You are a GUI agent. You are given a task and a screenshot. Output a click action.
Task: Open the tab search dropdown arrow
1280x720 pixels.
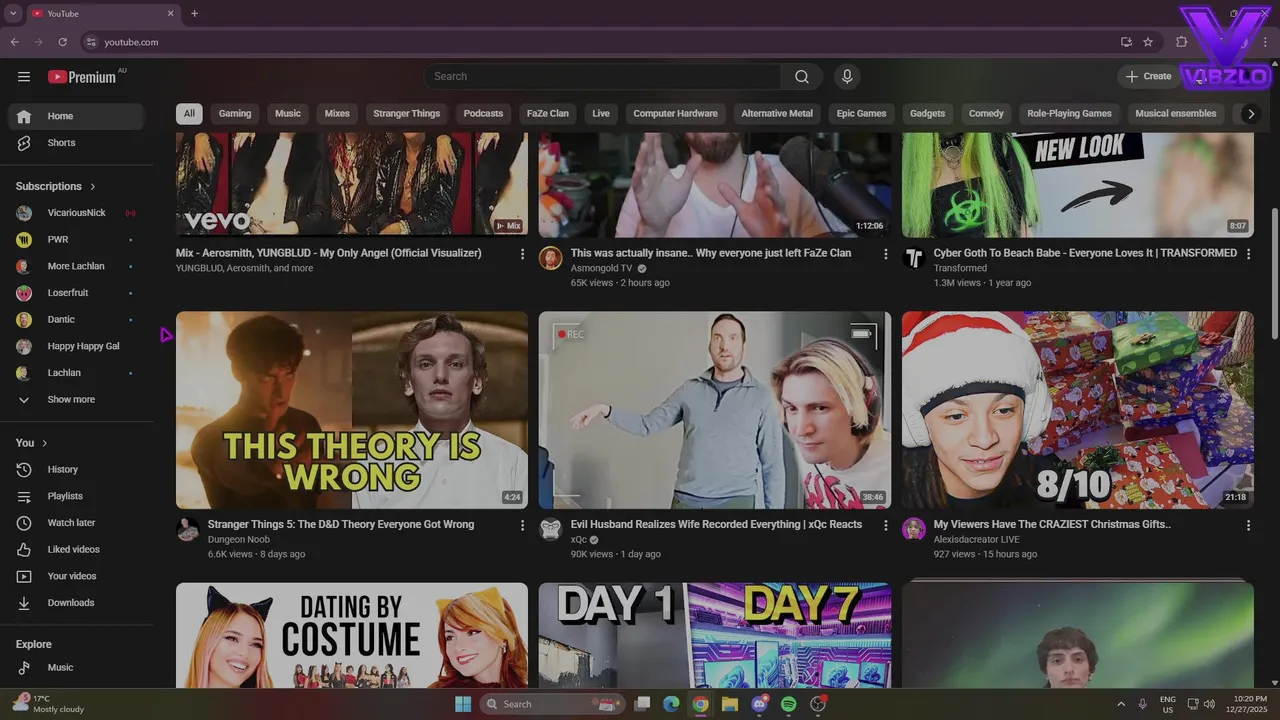pos(13,14)
